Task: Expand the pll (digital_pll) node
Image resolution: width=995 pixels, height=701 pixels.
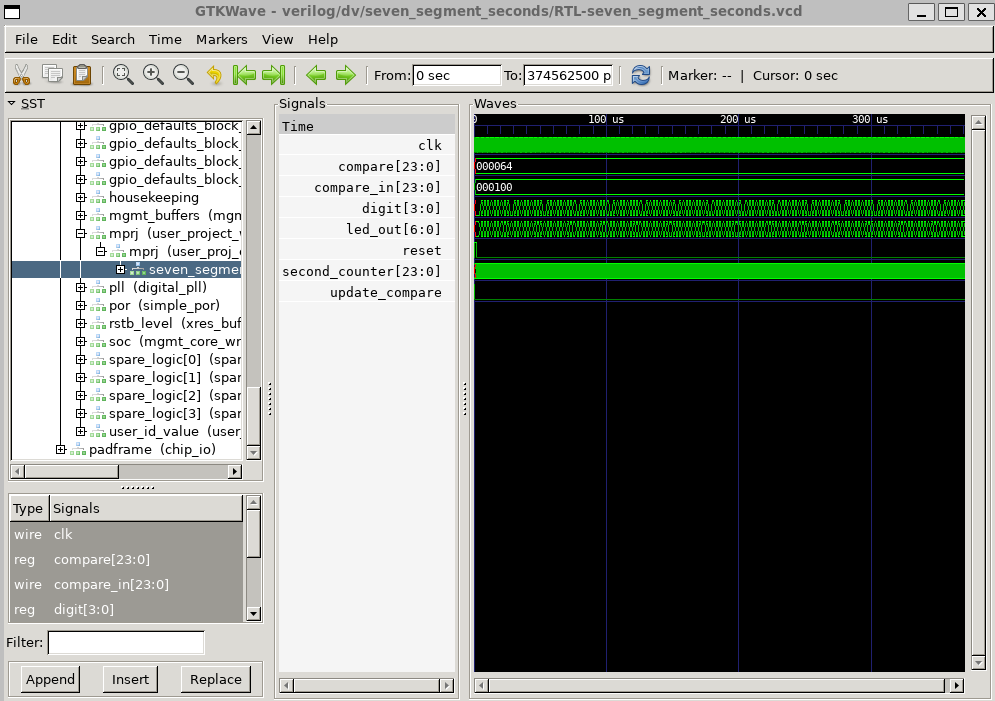Action: coord(81,287)
